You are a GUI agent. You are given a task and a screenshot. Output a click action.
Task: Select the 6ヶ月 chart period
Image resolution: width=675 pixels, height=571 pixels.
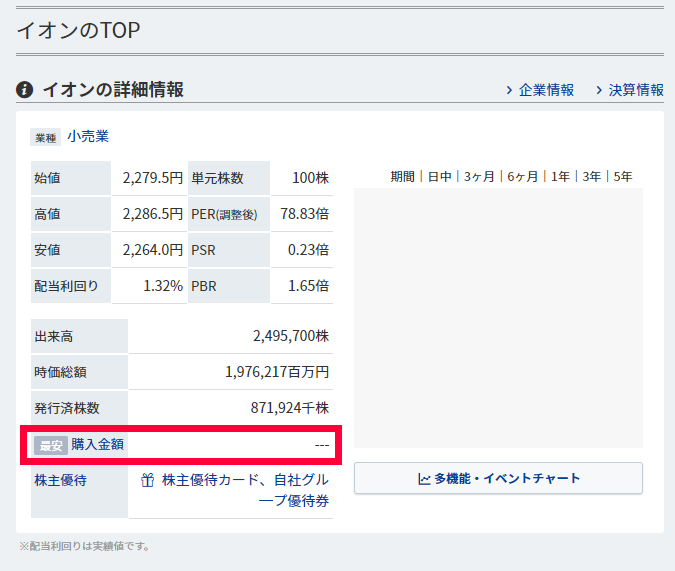(522, 177)
